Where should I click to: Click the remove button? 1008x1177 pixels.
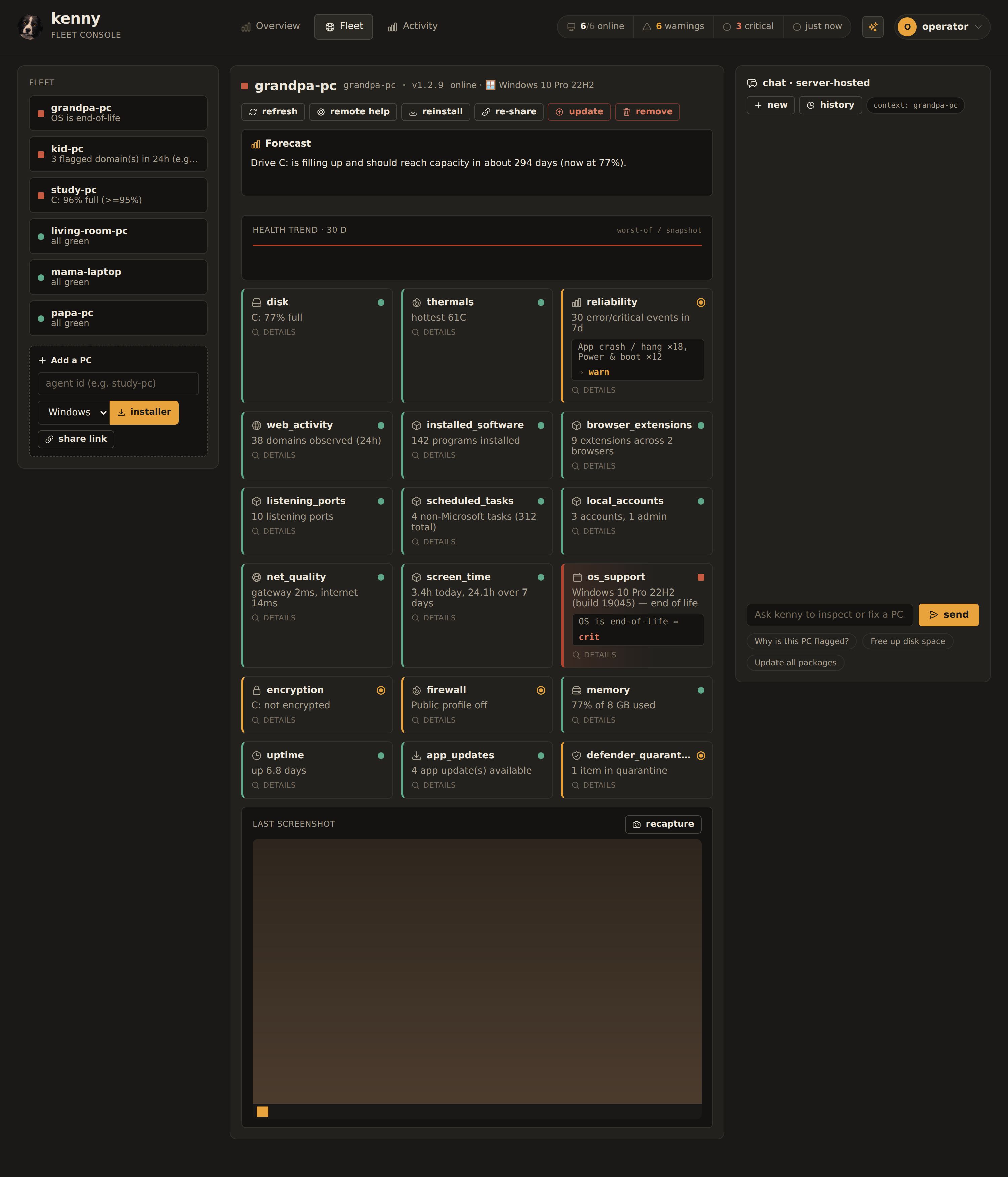click(x=647, y=112)
